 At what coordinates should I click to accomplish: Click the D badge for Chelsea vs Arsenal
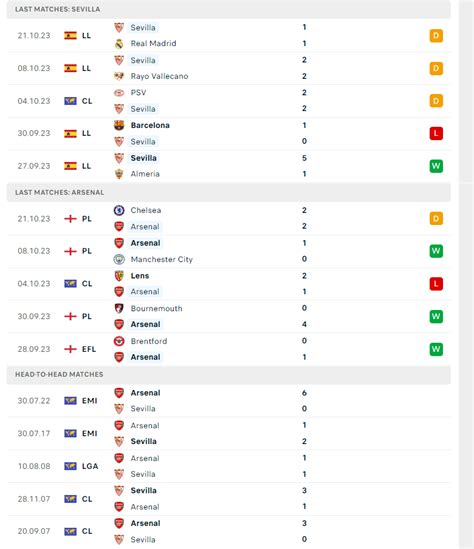click(x=436, y=218)
